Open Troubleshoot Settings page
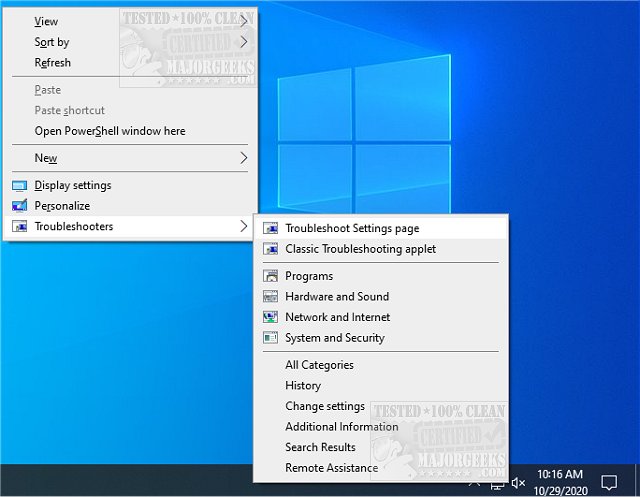The image size is (640, 497). (352, 228)
